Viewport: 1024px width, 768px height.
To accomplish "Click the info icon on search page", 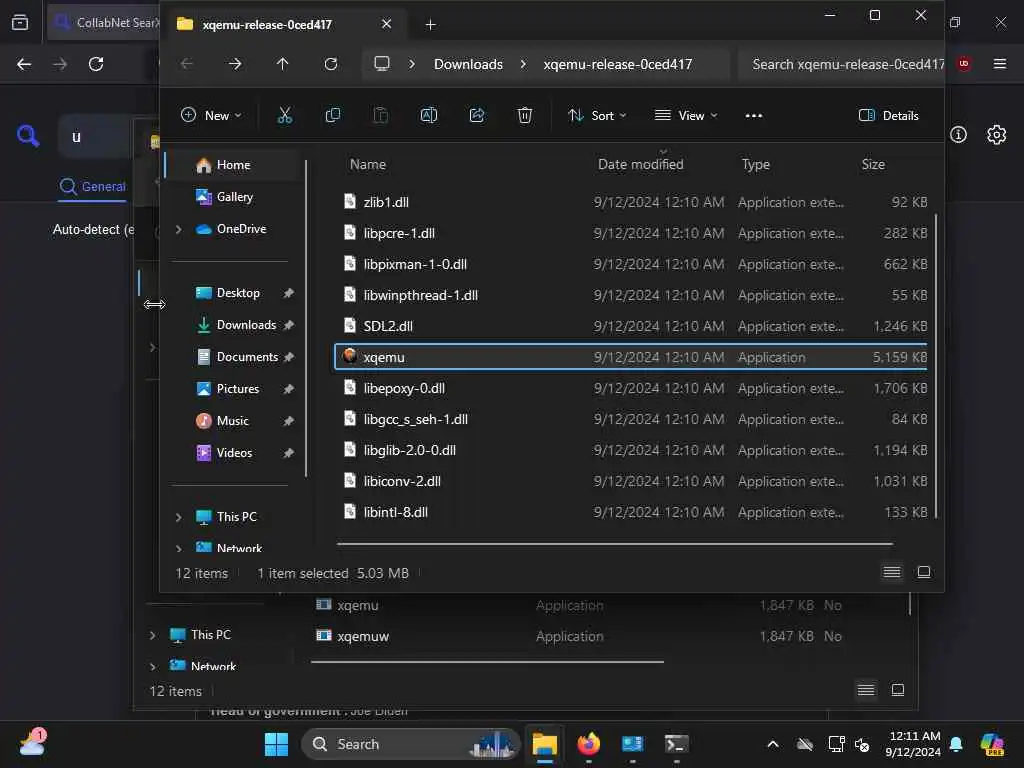I will (x=958, y=135).
